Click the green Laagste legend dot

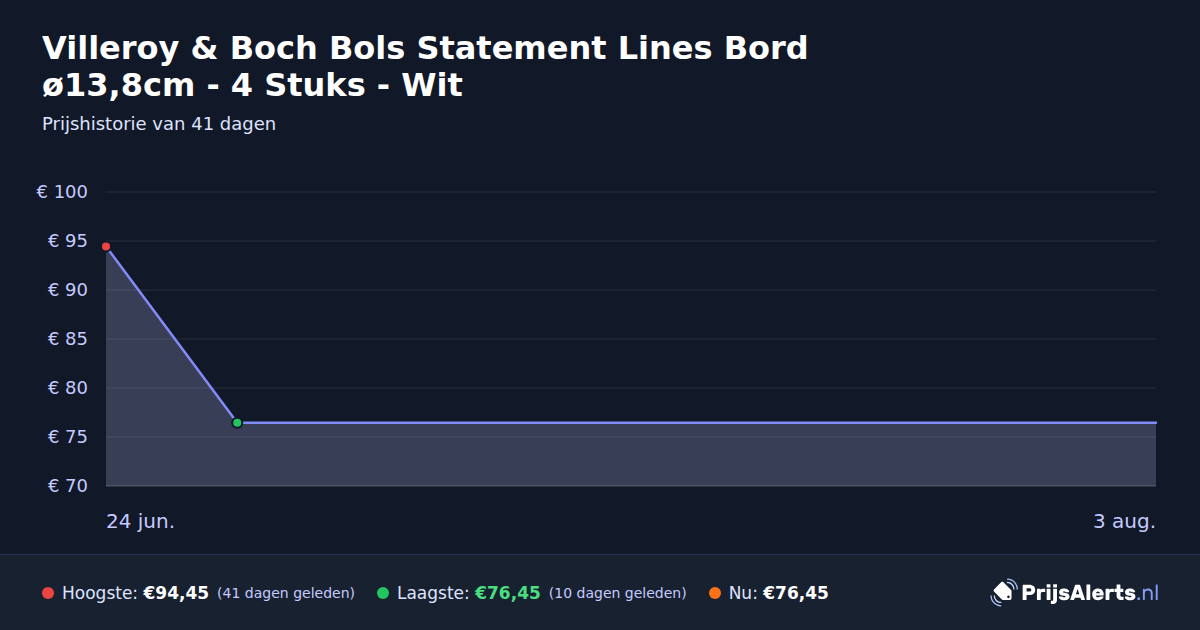(x=383, y=593)
